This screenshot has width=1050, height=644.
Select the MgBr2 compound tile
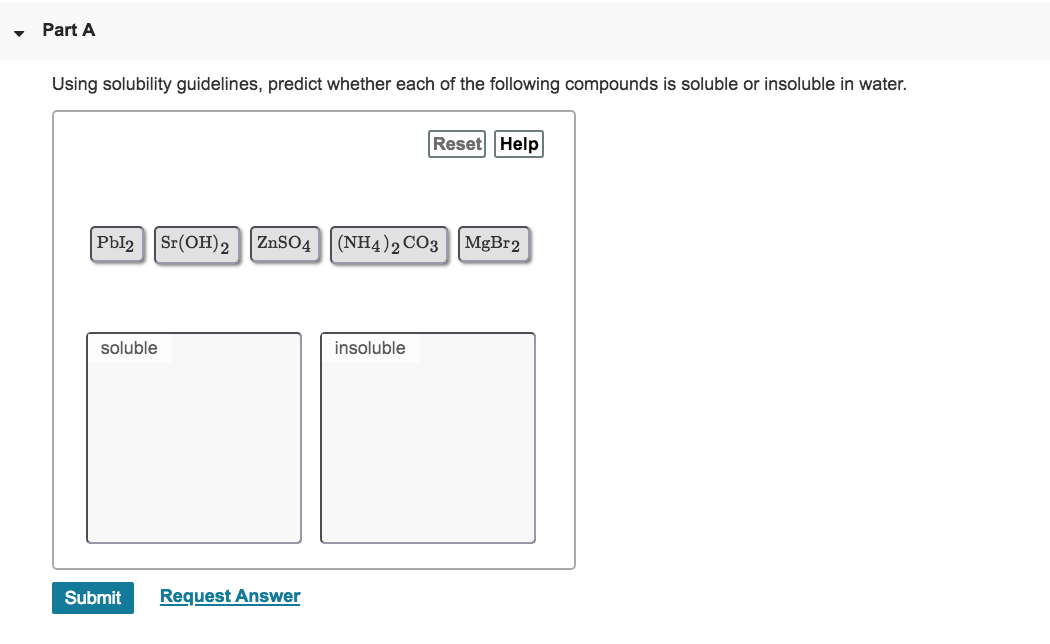[x=494, y=244]
